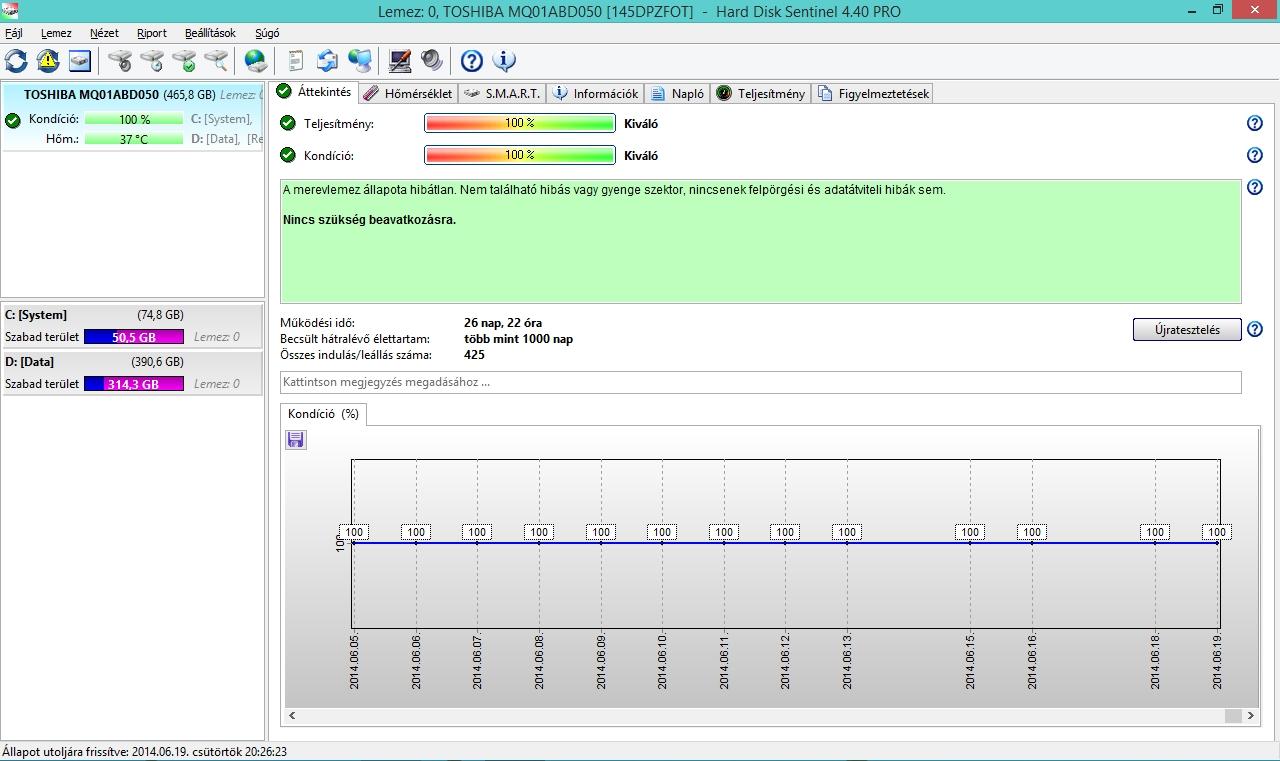Viewport: 1280px width, 761px height.
Task: Click the comment field 'Kattintson megjegyzés megadásához'
Action: [x=761, y=382]
